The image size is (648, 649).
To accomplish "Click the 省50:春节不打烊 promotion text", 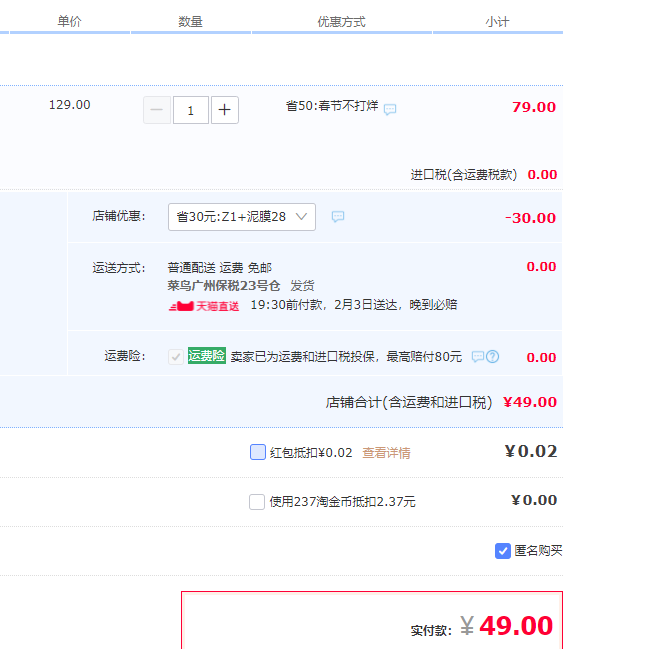I will 332,106.
